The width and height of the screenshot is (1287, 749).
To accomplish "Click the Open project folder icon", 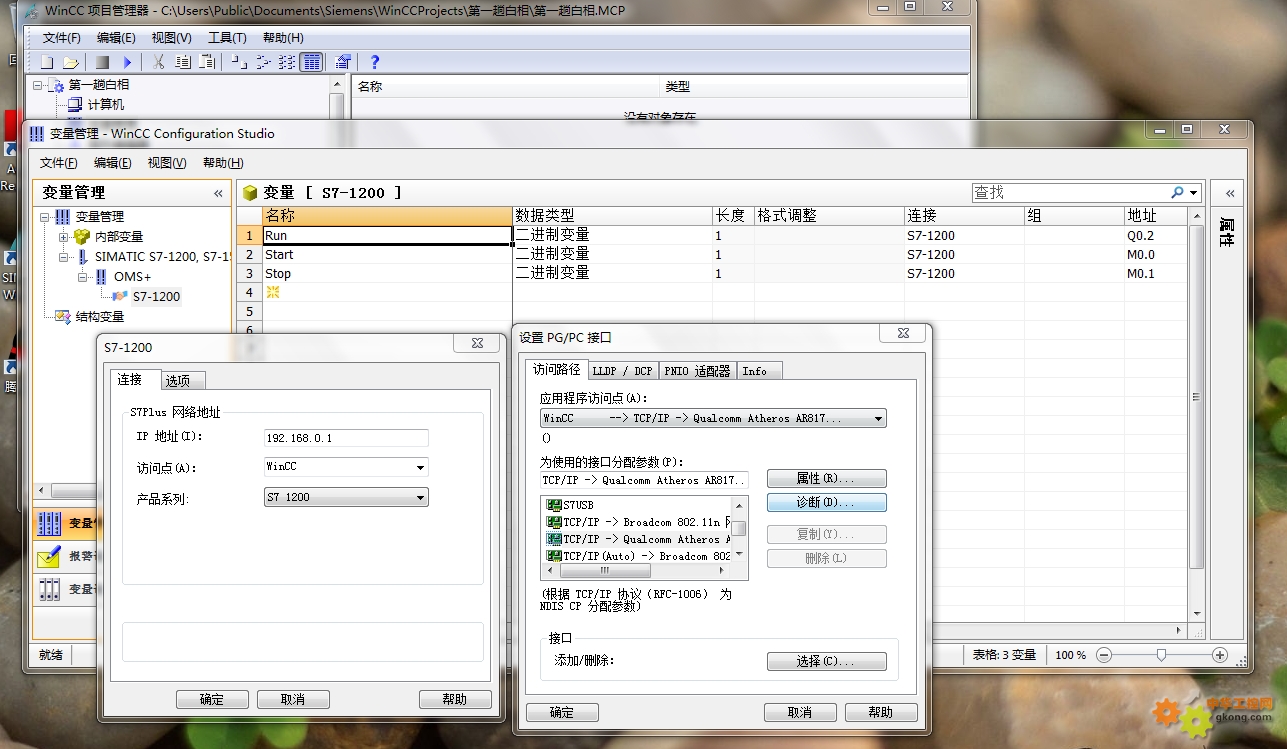I will (x=71, y=62).
